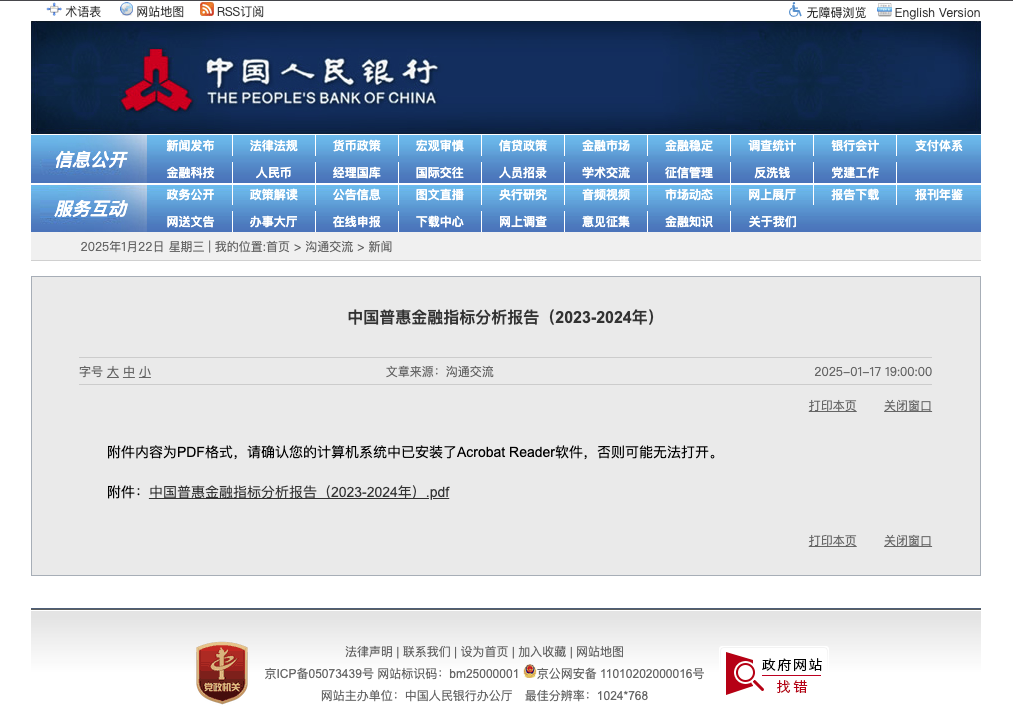This screenshot has height=724, width=1013.
Task: Click the red People's Bank of China logo
Action: click(156, 80)
